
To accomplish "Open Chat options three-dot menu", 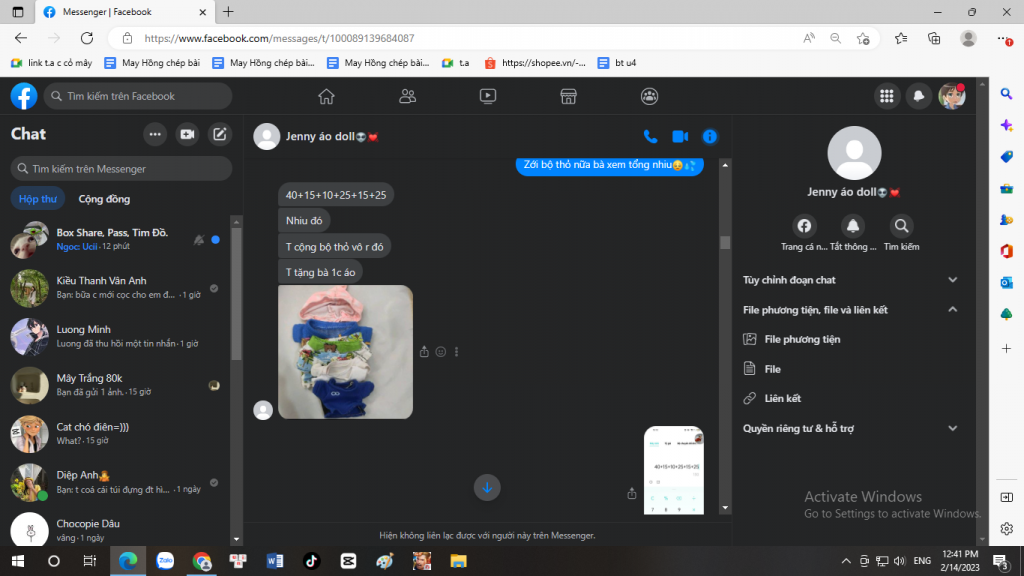I will coord(155,134).
